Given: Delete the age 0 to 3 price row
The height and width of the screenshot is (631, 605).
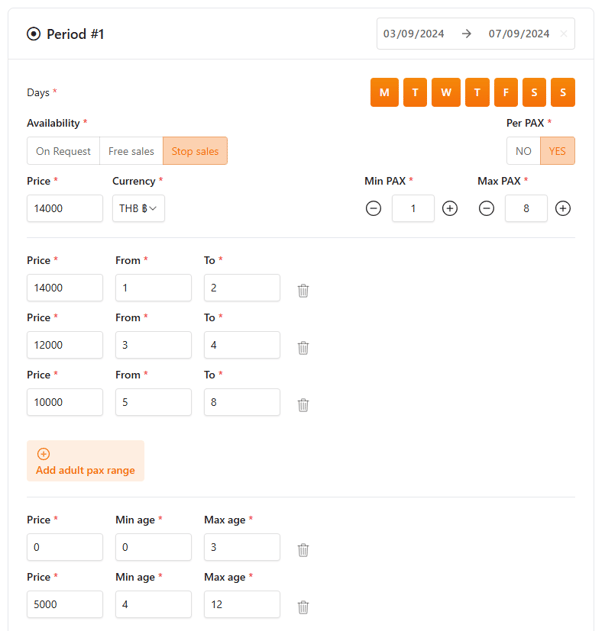Looking at the screenshot, I should pyautogui.click(x=303, y=549).
